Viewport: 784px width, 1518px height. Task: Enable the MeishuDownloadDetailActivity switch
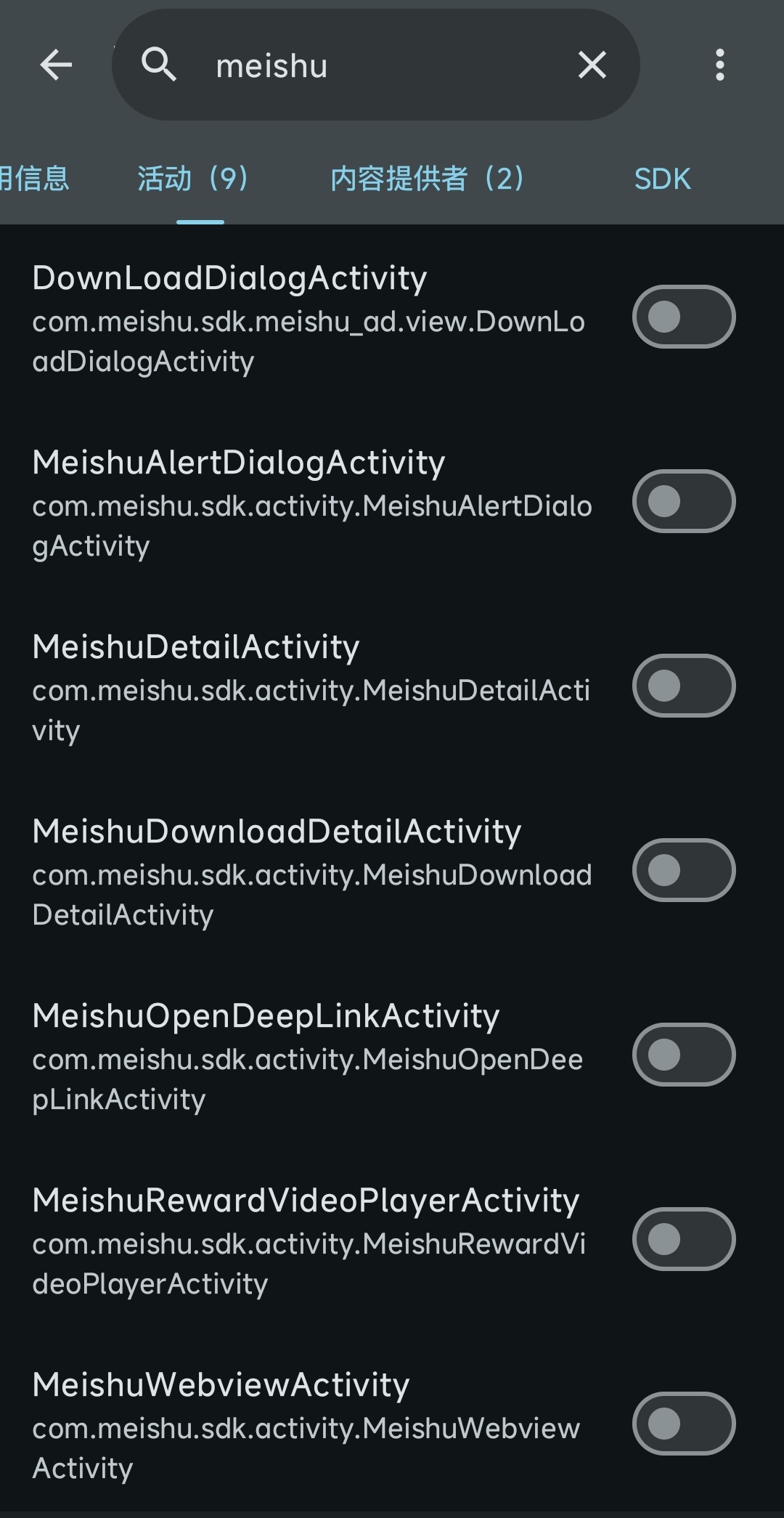[684, 871]
